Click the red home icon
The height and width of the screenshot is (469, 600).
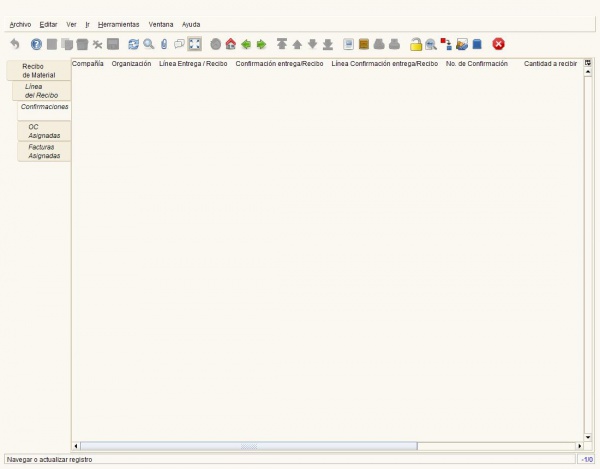click(x=231, y=44)
